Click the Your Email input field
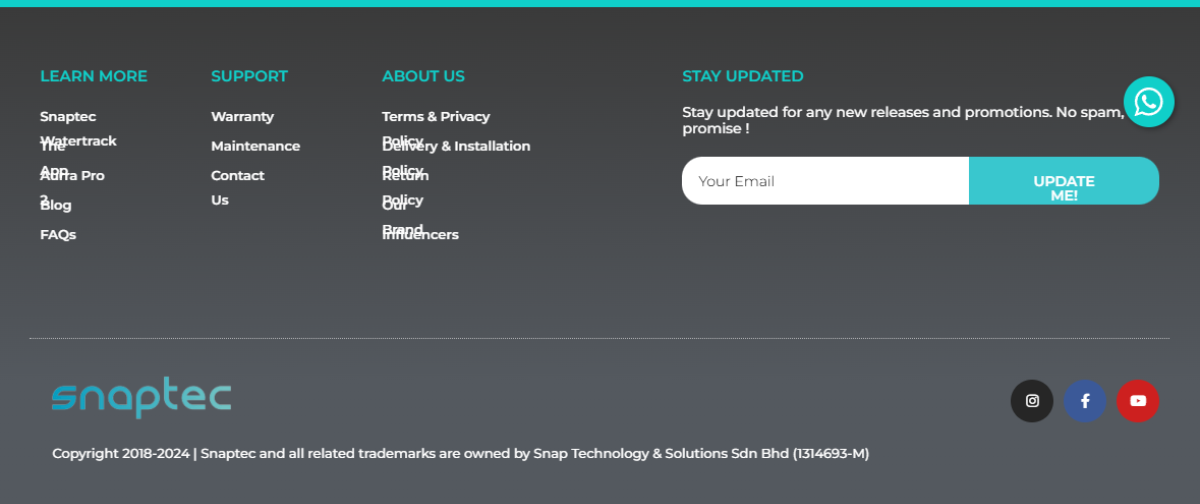Image resolution: width=1200 pixels, height=504 pixels. tap(826, 181)
